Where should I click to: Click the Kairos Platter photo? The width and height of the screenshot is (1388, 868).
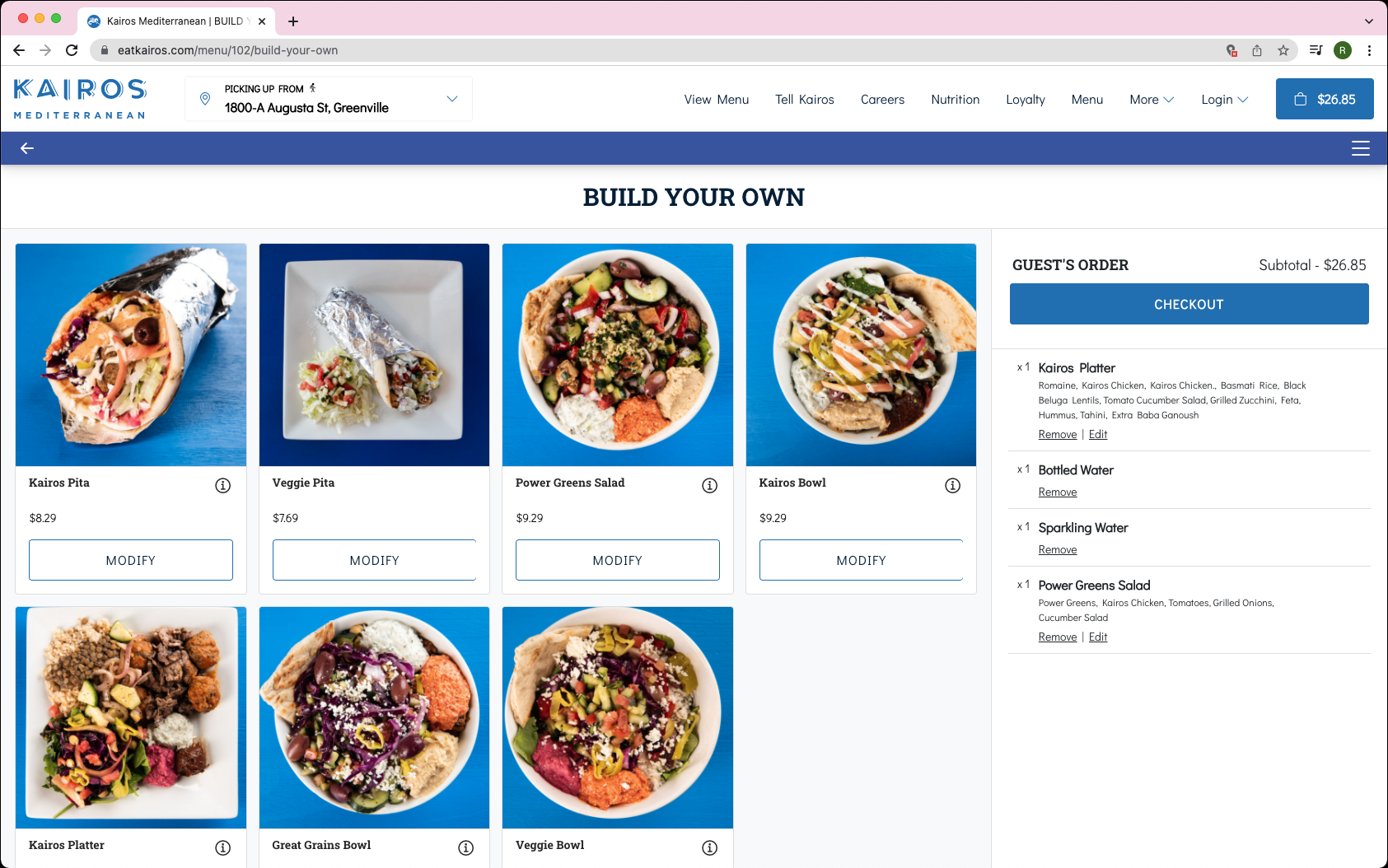(131, 718)
